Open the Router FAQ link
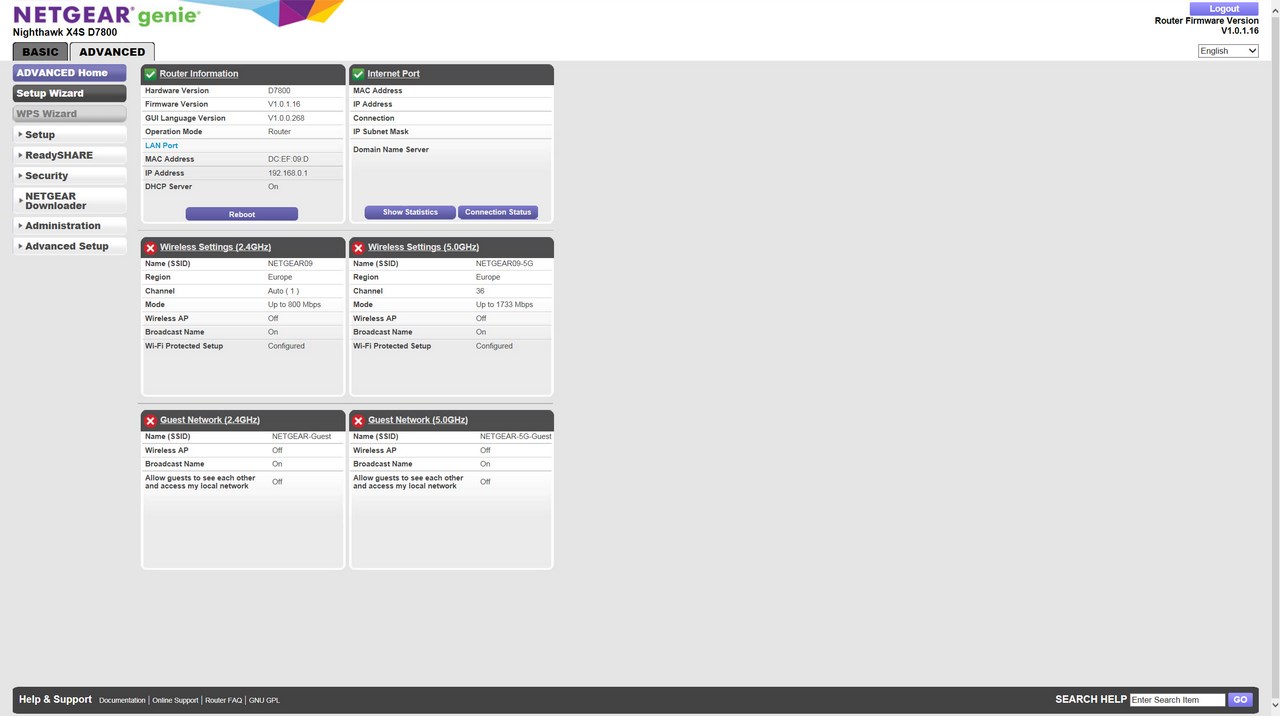Screen dimensions: 1280x716 [223, 701]
